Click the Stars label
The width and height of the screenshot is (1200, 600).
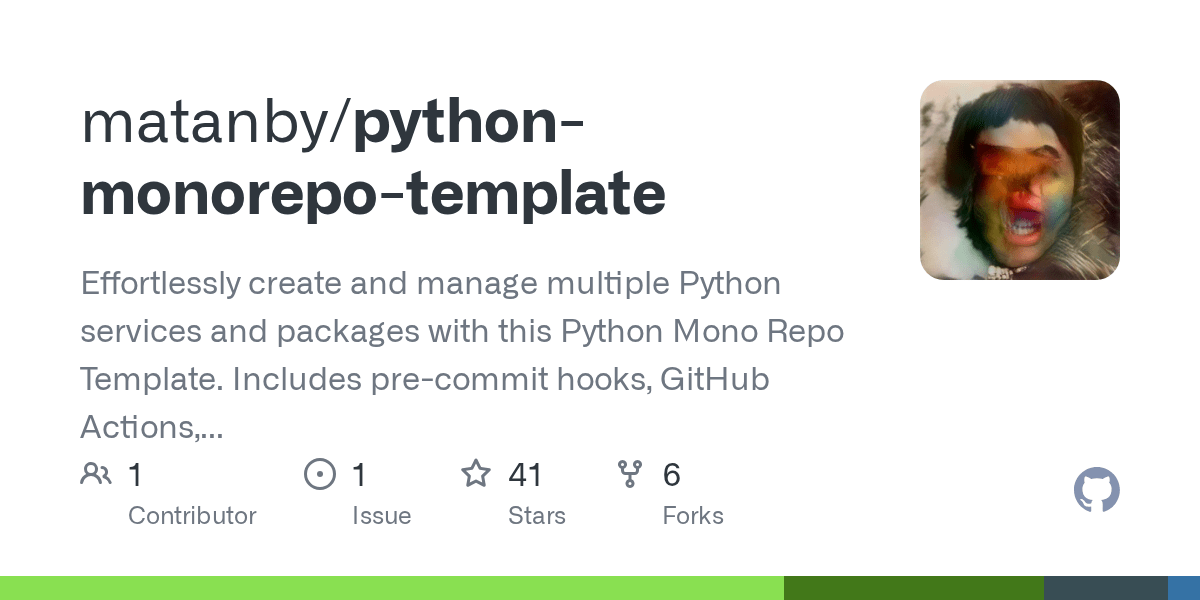coord(537,516)
